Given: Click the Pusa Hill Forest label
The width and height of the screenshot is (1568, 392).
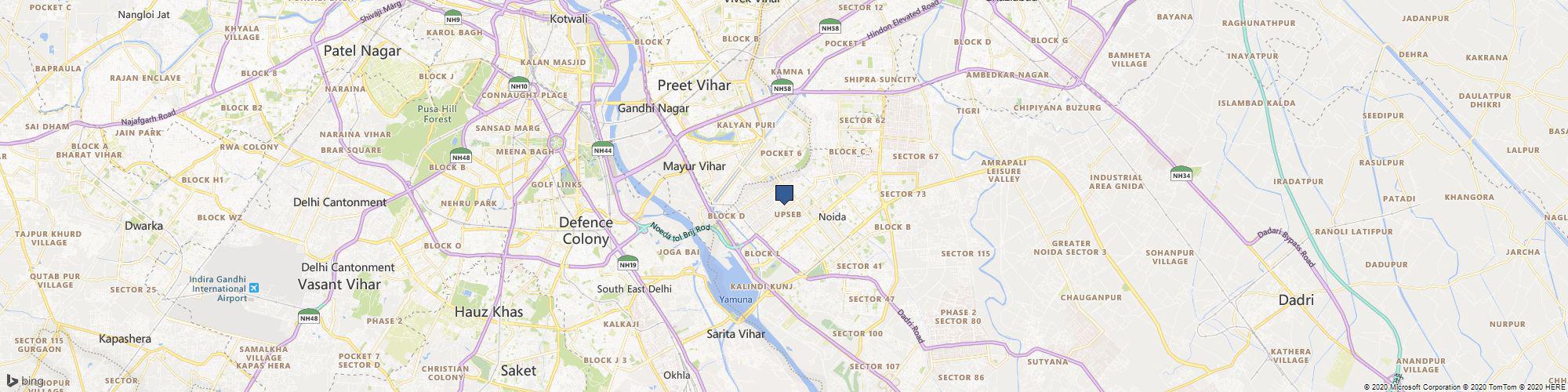Looking at the screenshot, I should click(x=434, y=114).
